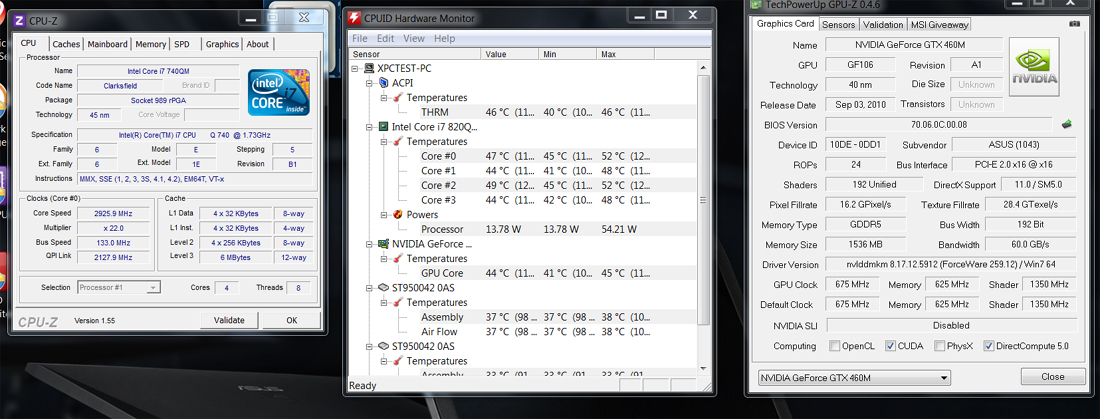The height and width of the screenshot is (419, 1100).
Task: Open the Validation tab in GPU-Z
Action: [x=883, y=25]
